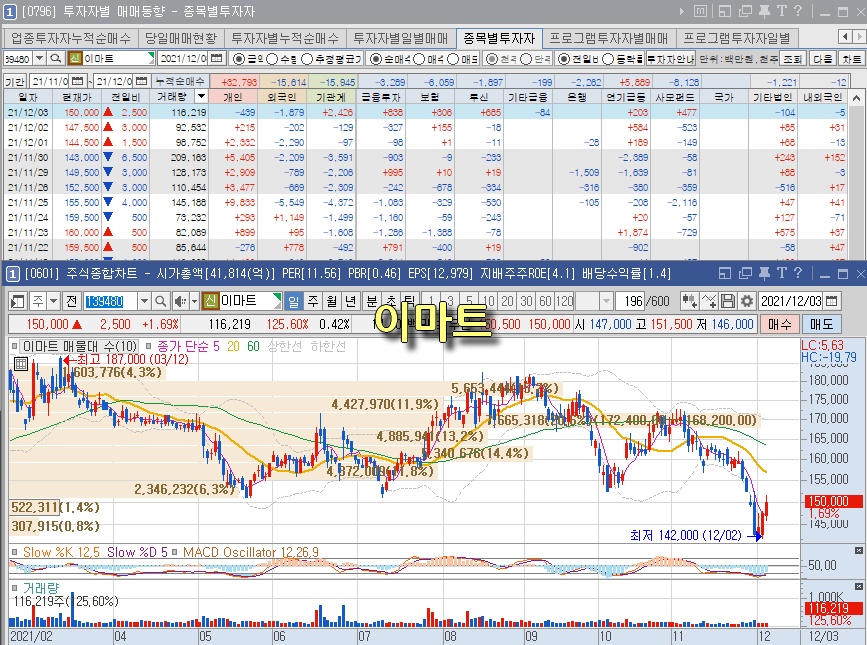867x645 pixels.
Task: Close the stochastic oscillator panel with its x
Action: click(858, 550)
